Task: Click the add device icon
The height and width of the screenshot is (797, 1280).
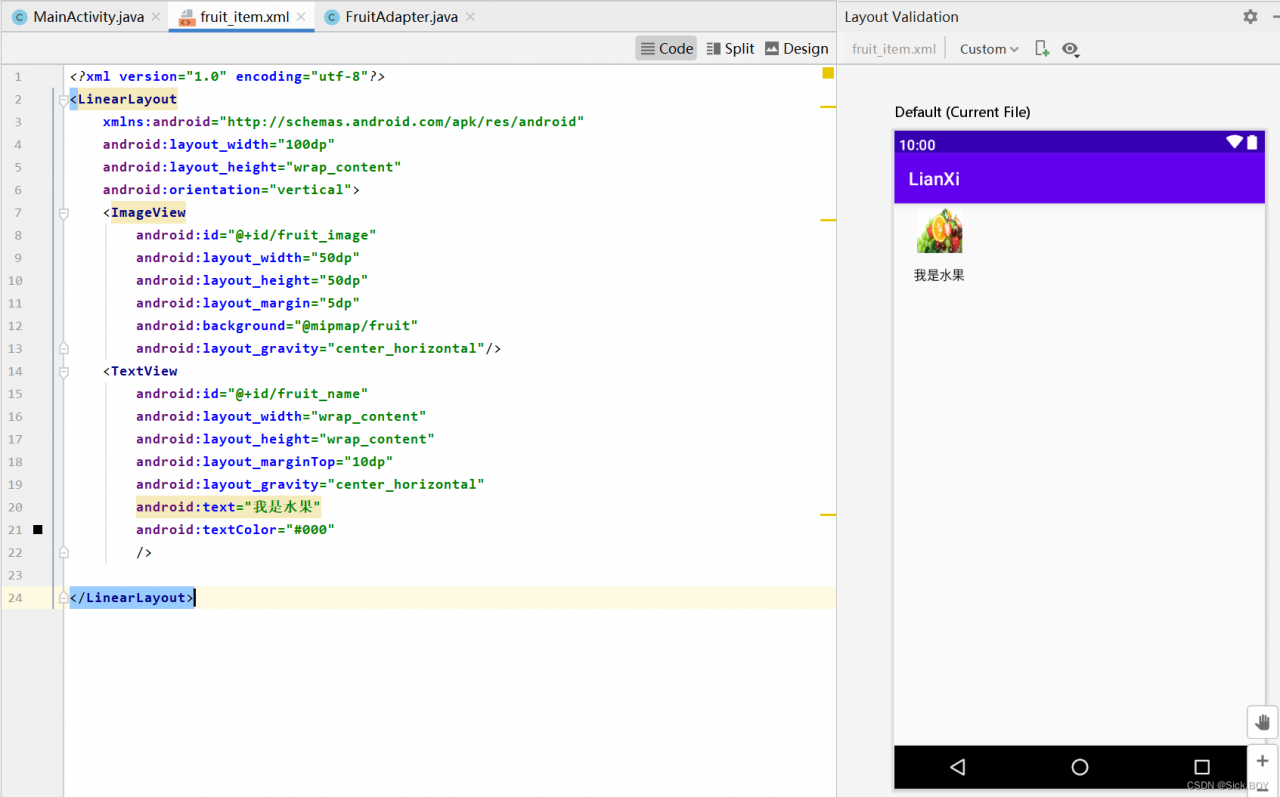Action: (x=1042, y=49)
